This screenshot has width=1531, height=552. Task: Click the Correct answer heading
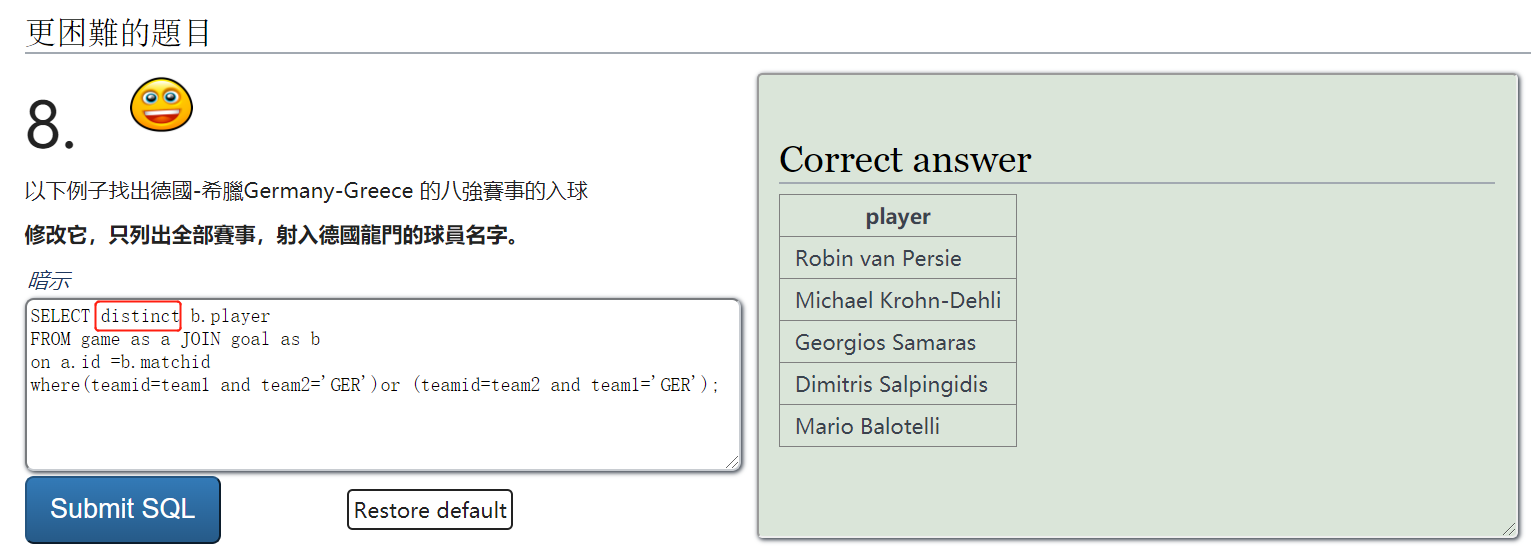(905, 160)
